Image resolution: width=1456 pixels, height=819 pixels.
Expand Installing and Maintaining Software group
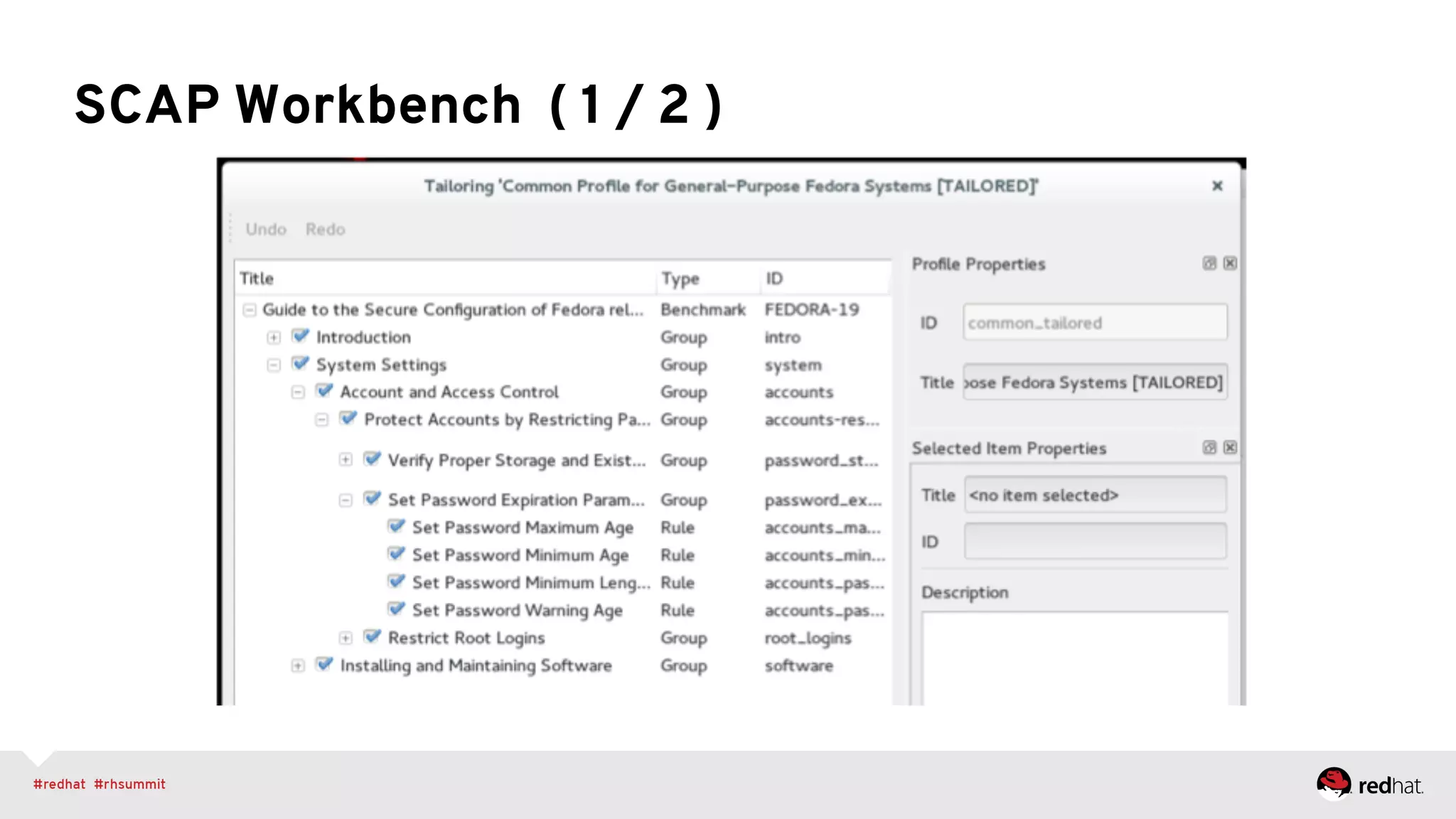pos(298,666)
